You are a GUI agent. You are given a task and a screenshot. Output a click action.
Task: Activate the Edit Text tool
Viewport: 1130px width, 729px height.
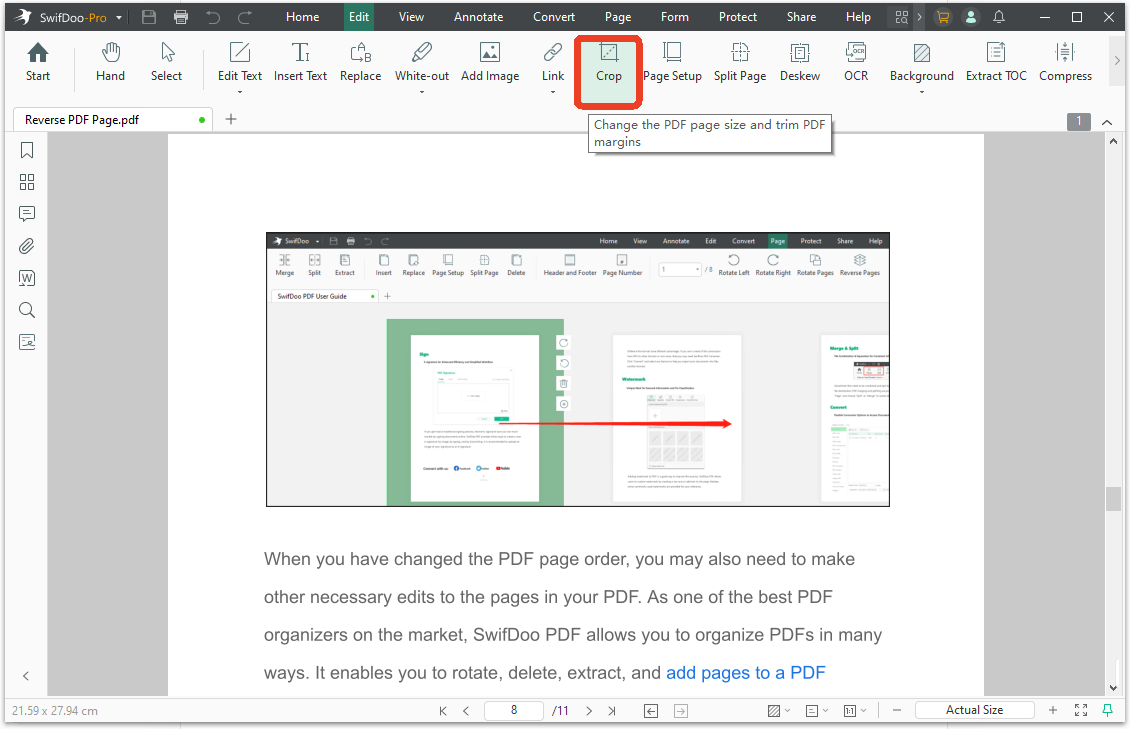tap(240, 62)
